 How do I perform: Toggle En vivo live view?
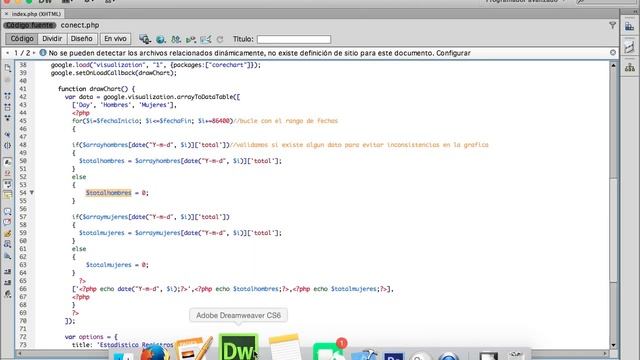(x=115, y=39)
